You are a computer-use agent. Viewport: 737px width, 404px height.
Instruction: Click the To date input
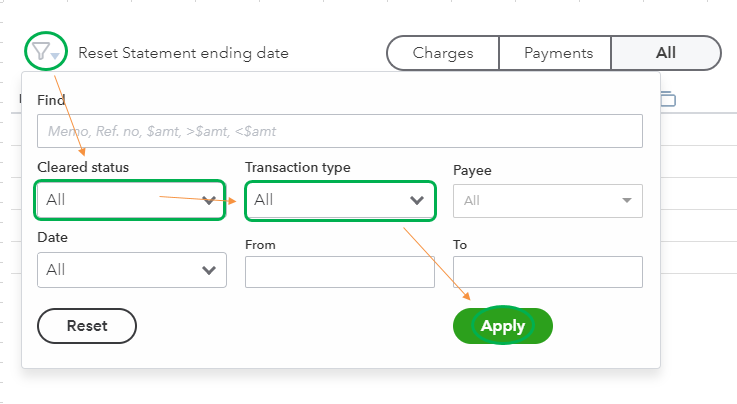pyautogui.click(x=547, y=272)
